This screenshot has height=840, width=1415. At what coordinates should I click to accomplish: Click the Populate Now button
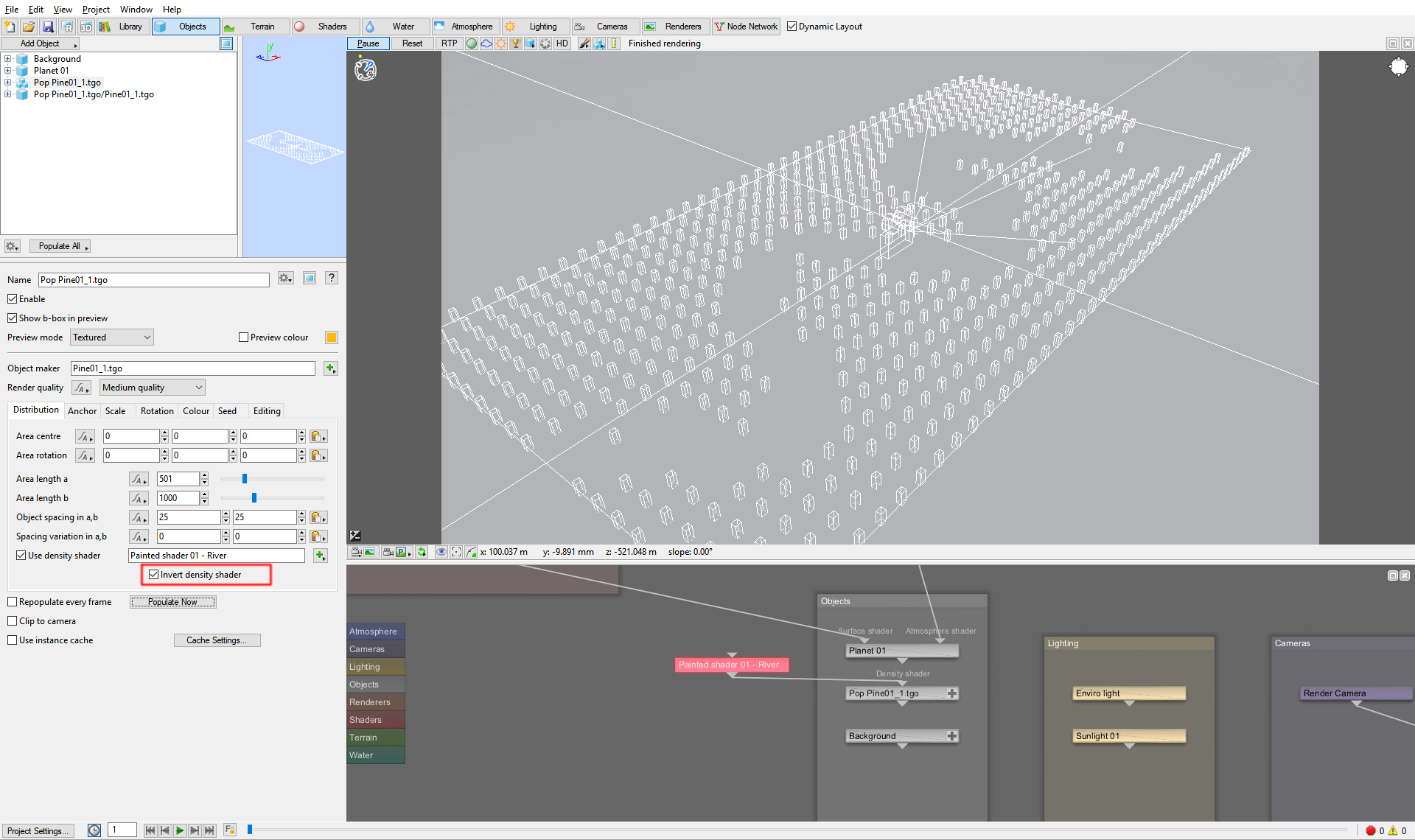(x=172, y=602)
